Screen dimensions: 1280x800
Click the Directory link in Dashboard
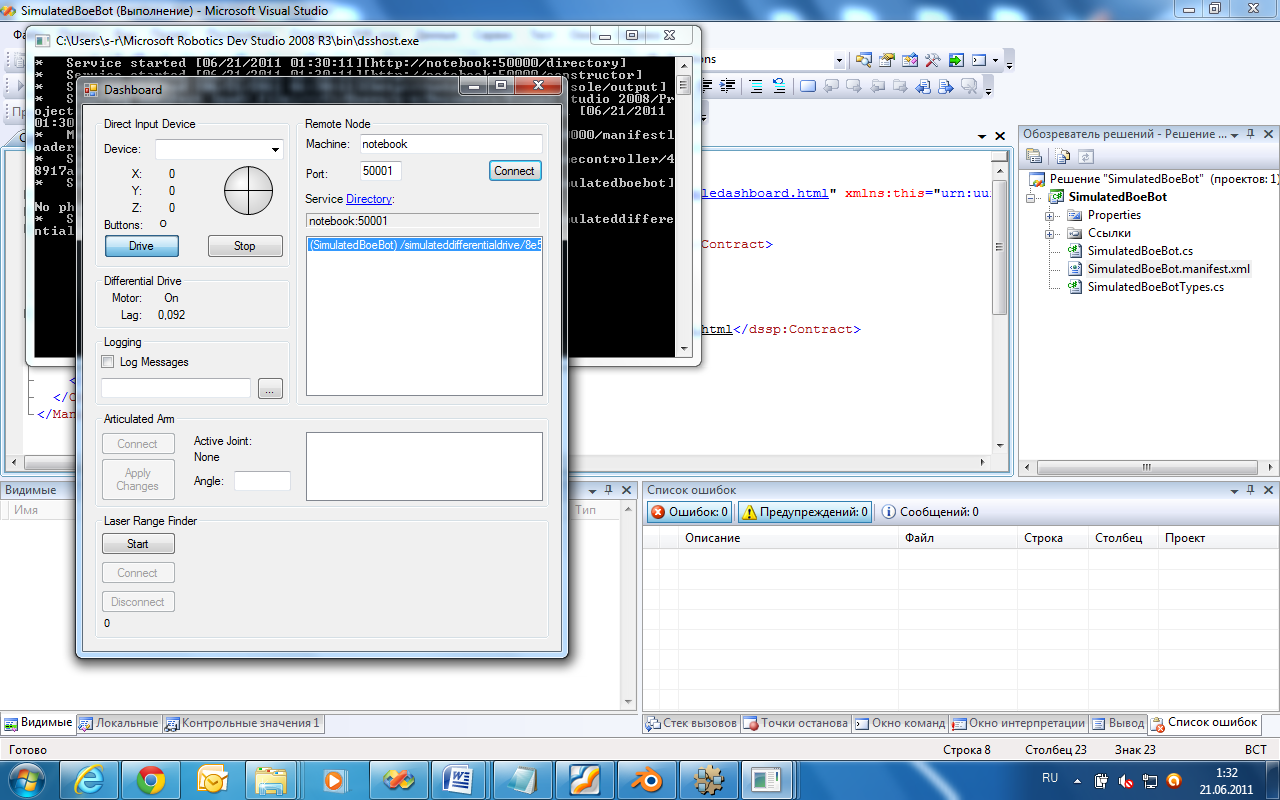(x=369, y=199)
